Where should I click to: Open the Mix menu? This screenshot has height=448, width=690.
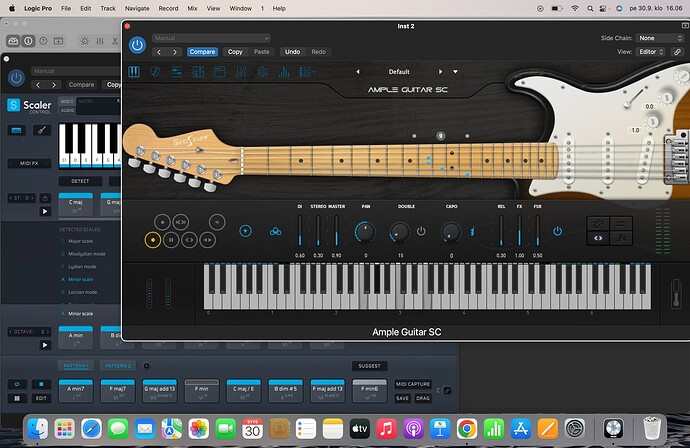tap(192, 8)
